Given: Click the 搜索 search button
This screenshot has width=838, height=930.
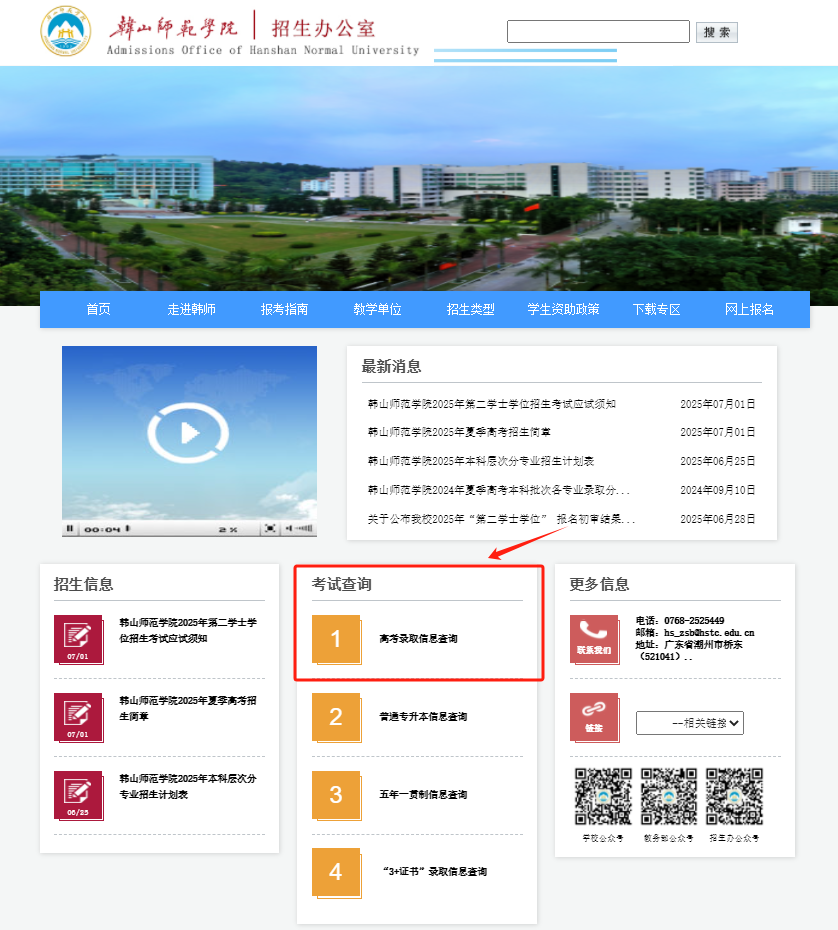Looking at the screenshot, I should (716, 32).
